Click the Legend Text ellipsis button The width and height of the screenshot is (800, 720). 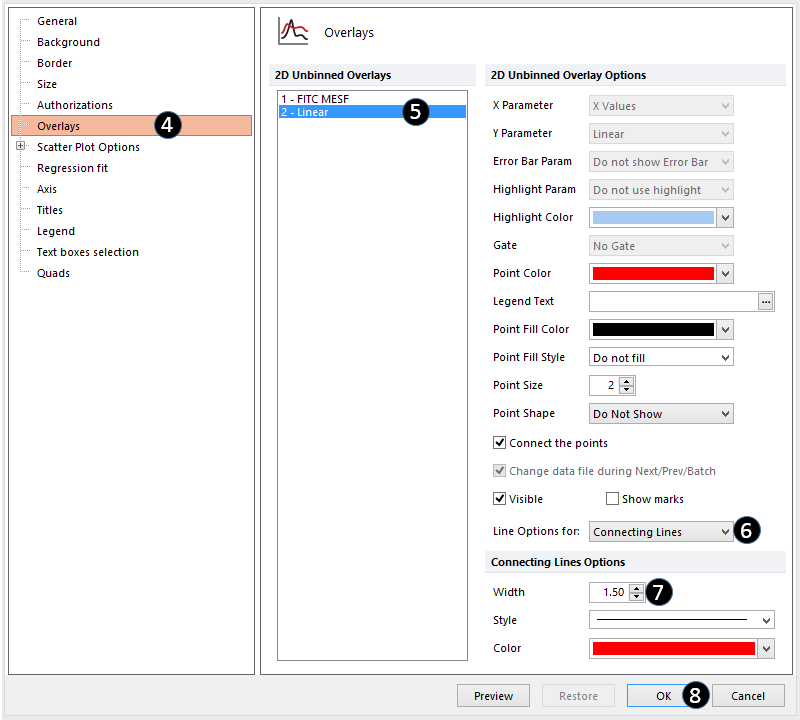point(766,302)
